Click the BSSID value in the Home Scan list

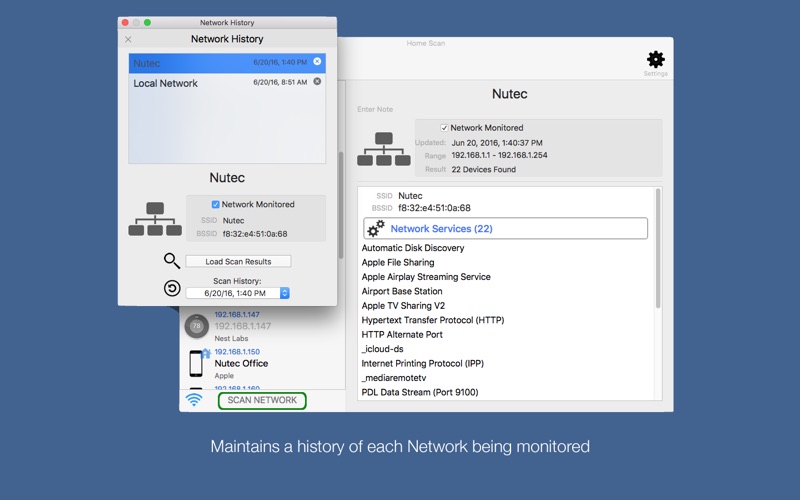pos(434,208)
